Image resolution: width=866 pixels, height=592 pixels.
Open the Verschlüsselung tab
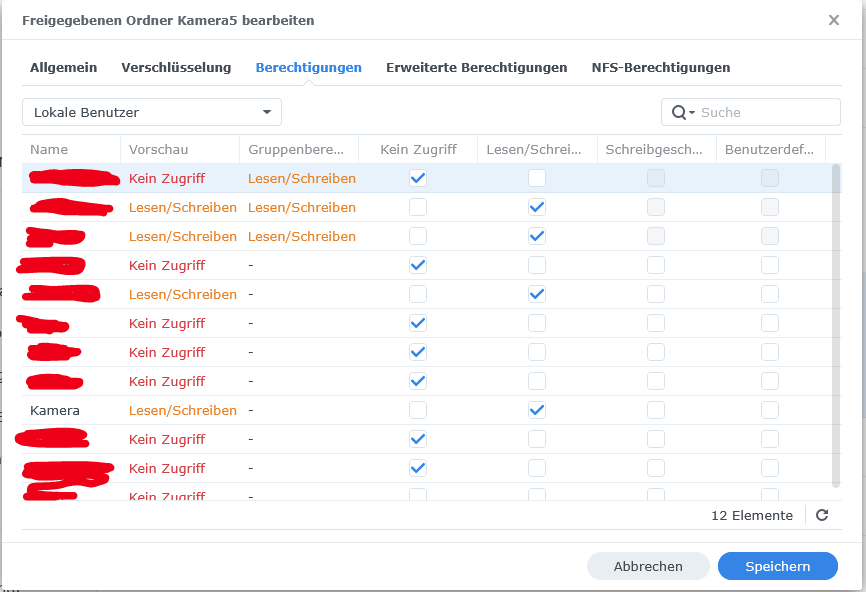coord(176,68)
